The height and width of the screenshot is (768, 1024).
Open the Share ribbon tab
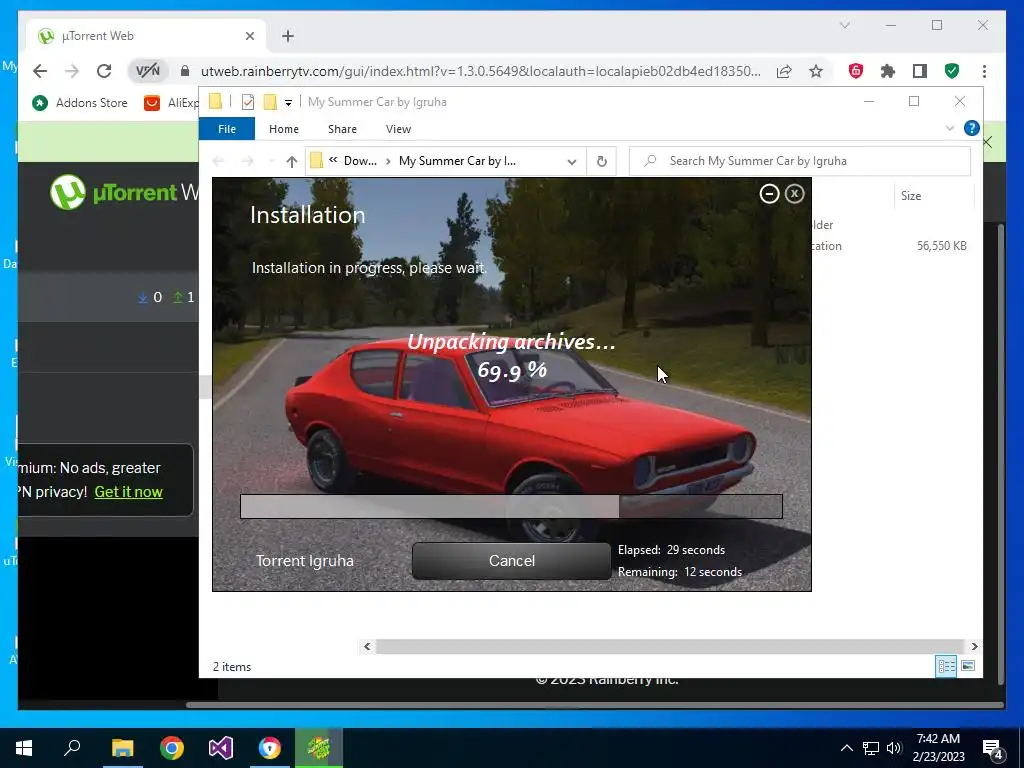click(342, 129)
